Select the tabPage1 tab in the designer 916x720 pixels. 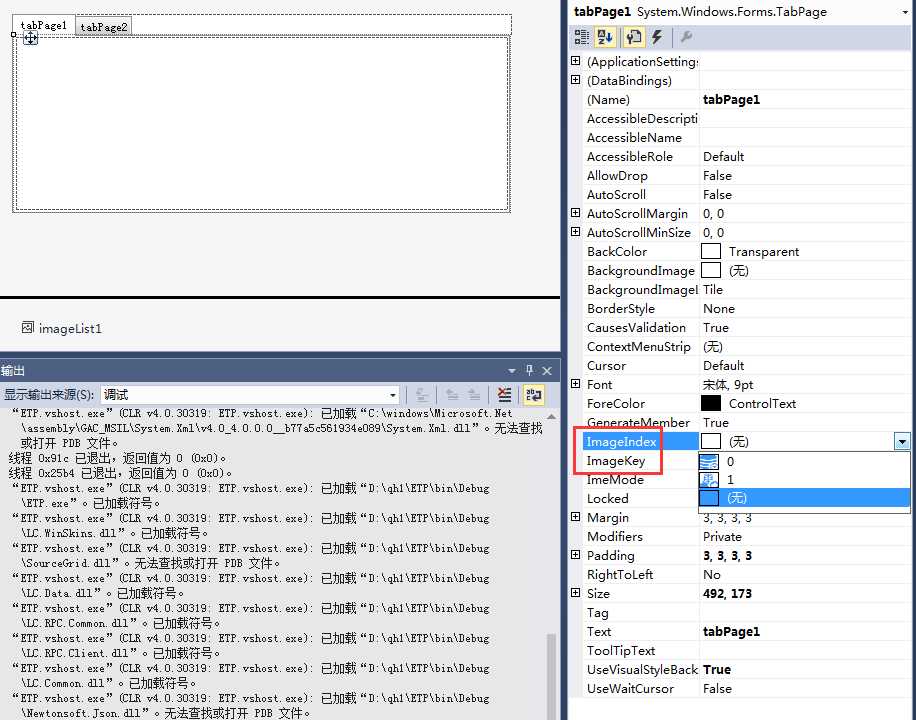click(44, 25)
